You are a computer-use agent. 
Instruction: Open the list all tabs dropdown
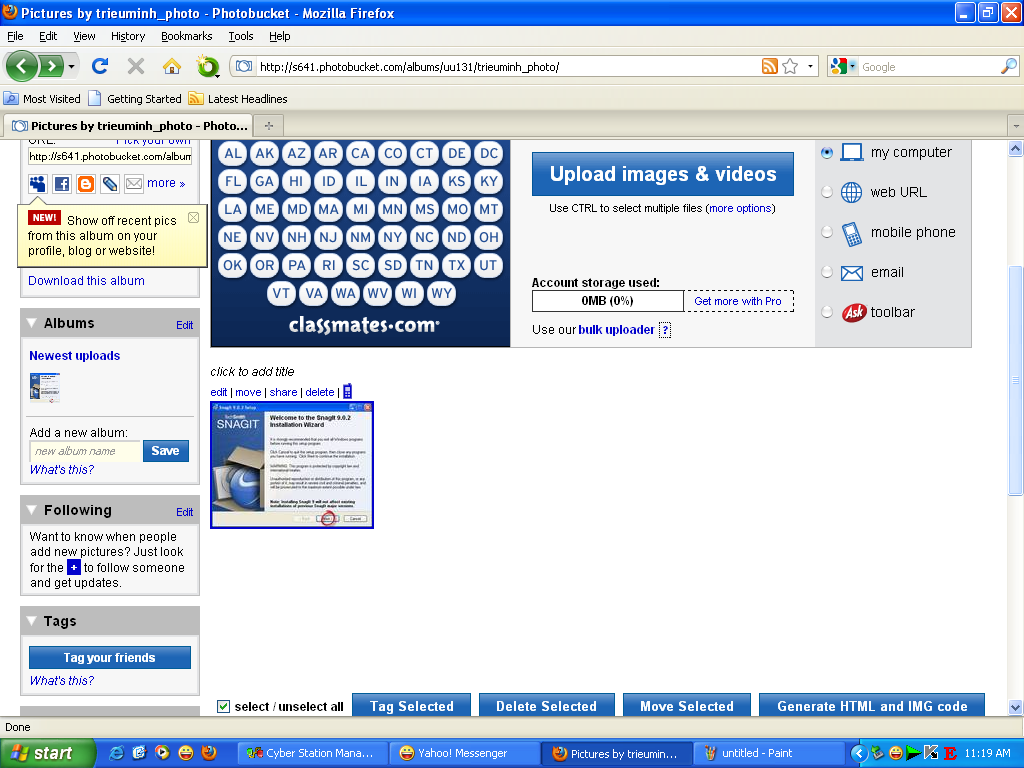[x=1016, y=125]
